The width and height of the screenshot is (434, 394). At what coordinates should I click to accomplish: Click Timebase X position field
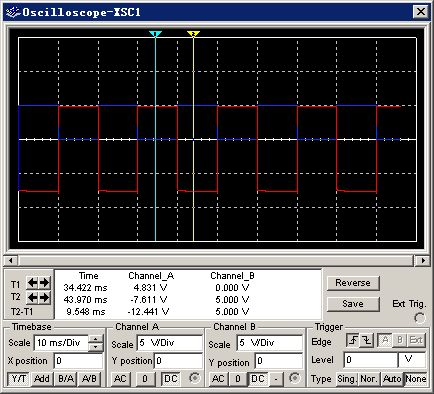coord(78,361)
